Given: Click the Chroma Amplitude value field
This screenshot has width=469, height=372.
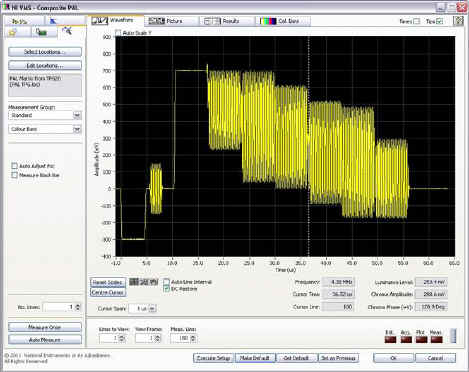Looking at the screenshot, I should click(x=431, y=294).
